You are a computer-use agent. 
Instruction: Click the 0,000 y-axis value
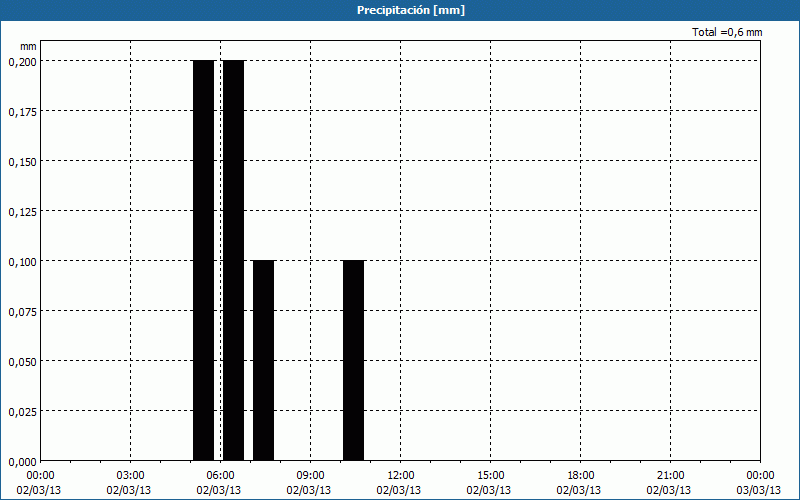point(23,462)
